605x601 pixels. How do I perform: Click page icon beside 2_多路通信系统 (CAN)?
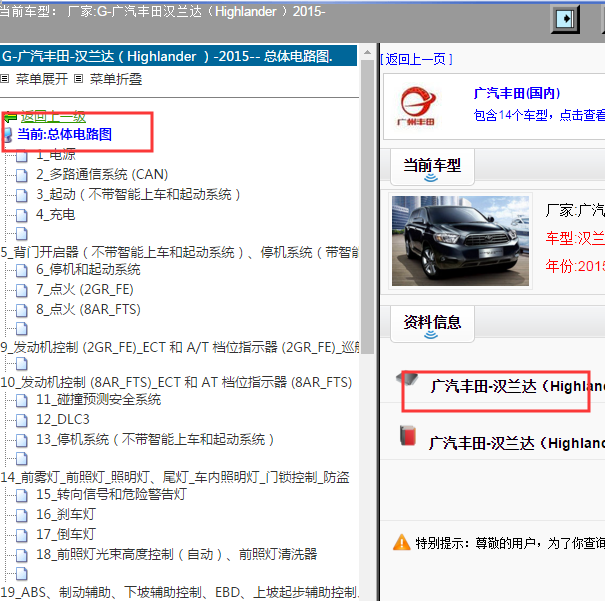(22, 175)
